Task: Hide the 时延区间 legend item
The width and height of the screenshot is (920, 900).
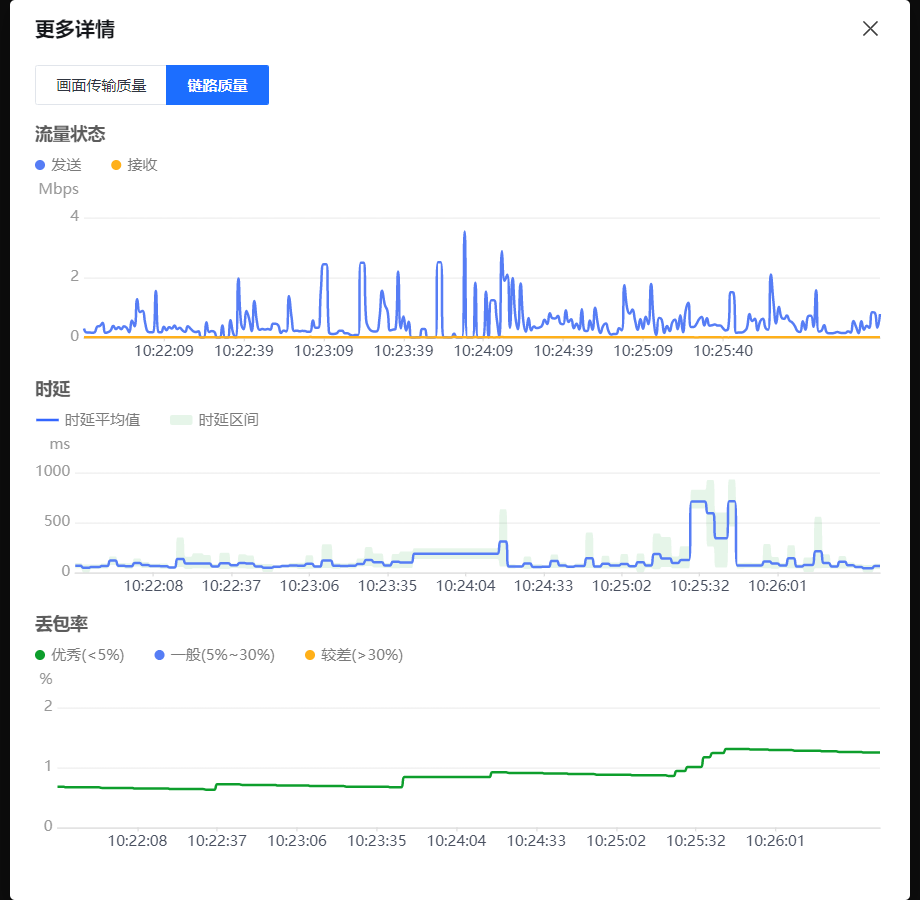Action: pyautogui.click(x=215, y=420)
